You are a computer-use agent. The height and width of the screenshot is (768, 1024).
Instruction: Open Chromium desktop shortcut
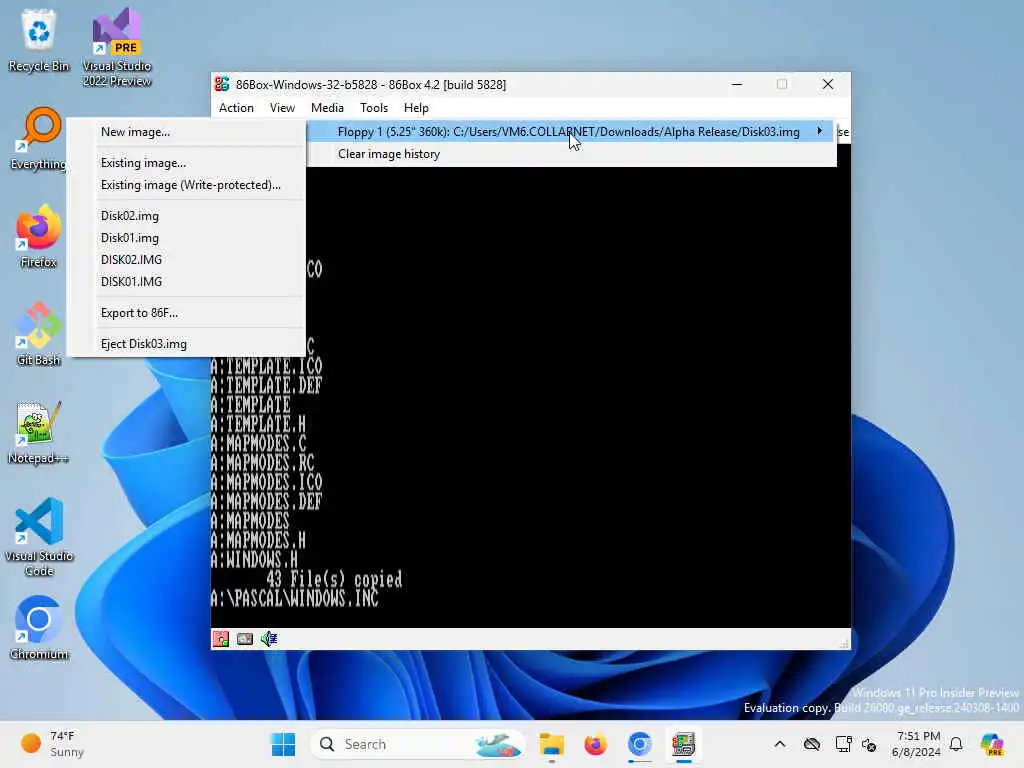coord(39,628)
